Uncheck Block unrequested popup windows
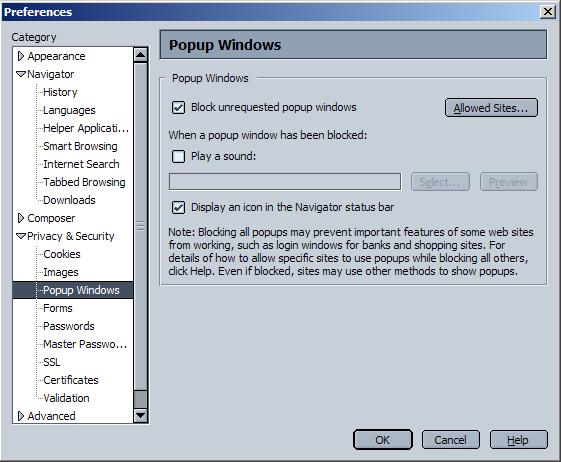The width and height of the screenshot is (561, 462). [x=178, y=107]
